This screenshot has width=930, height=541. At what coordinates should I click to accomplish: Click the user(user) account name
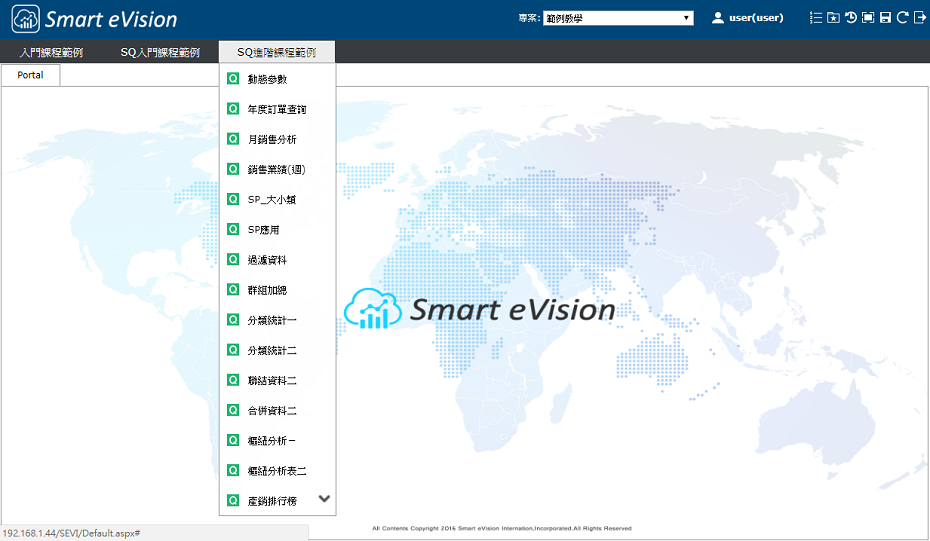pos(756,18)
